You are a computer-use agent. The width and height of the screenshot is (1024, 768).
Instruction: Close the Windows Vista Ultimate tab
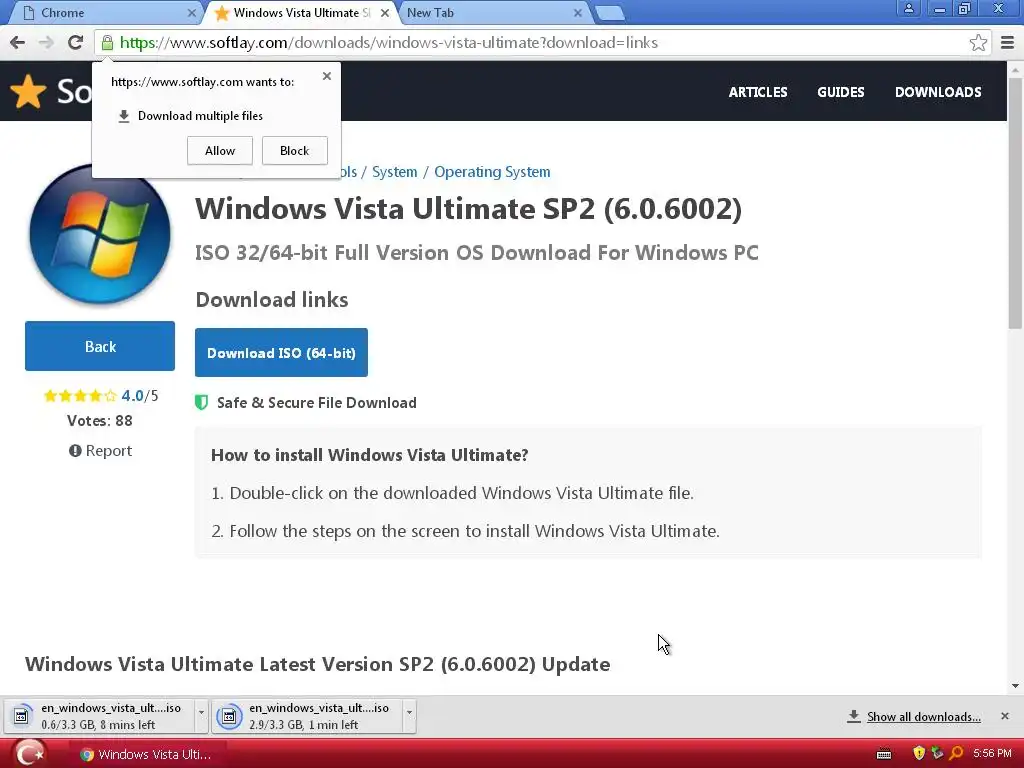tap(385, 13)
